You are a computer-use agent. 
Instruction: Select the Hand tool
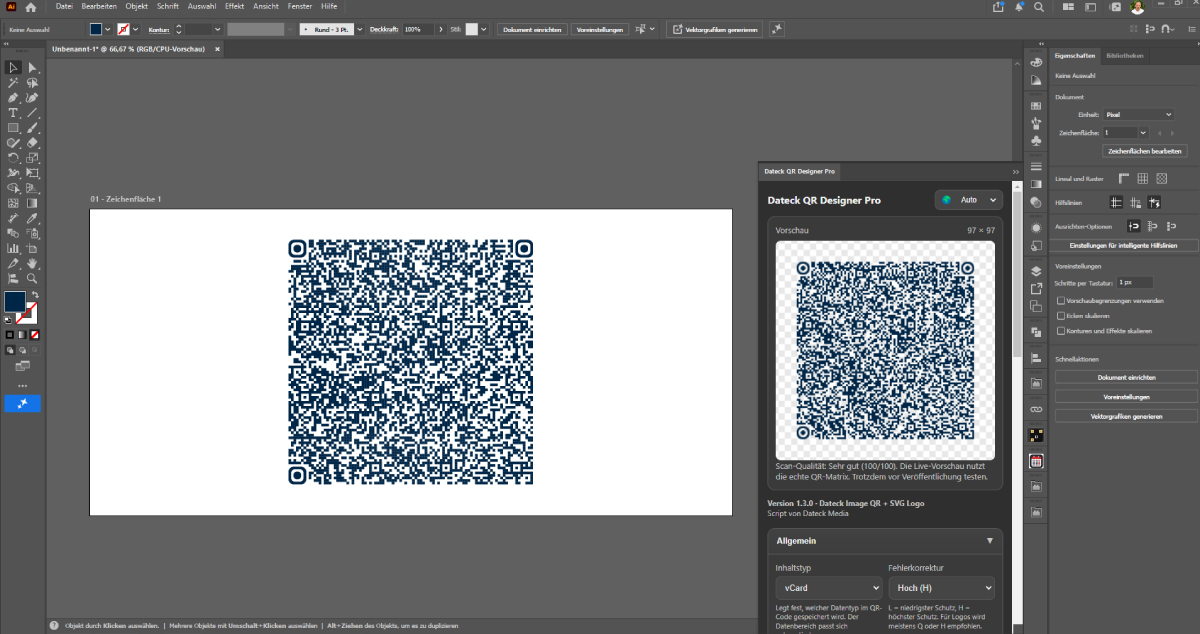coord(32,263)
